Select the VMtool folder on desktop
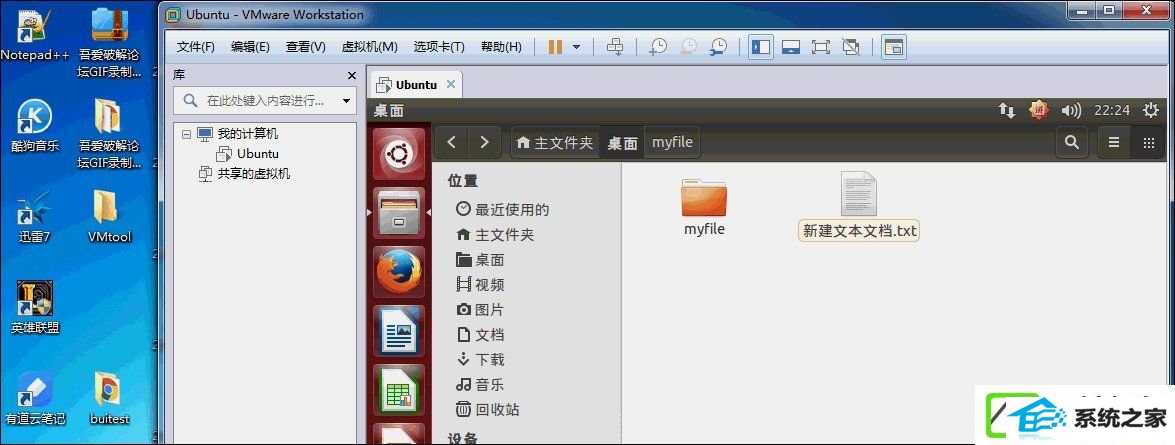This screenshot has width=1175, height=445. click(109, 217)
